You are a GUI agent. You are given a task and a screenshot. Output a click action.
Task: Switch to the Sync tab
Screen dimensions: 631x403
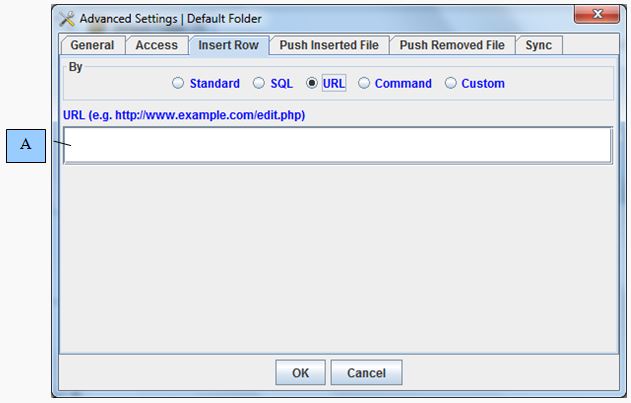(538, 45)
